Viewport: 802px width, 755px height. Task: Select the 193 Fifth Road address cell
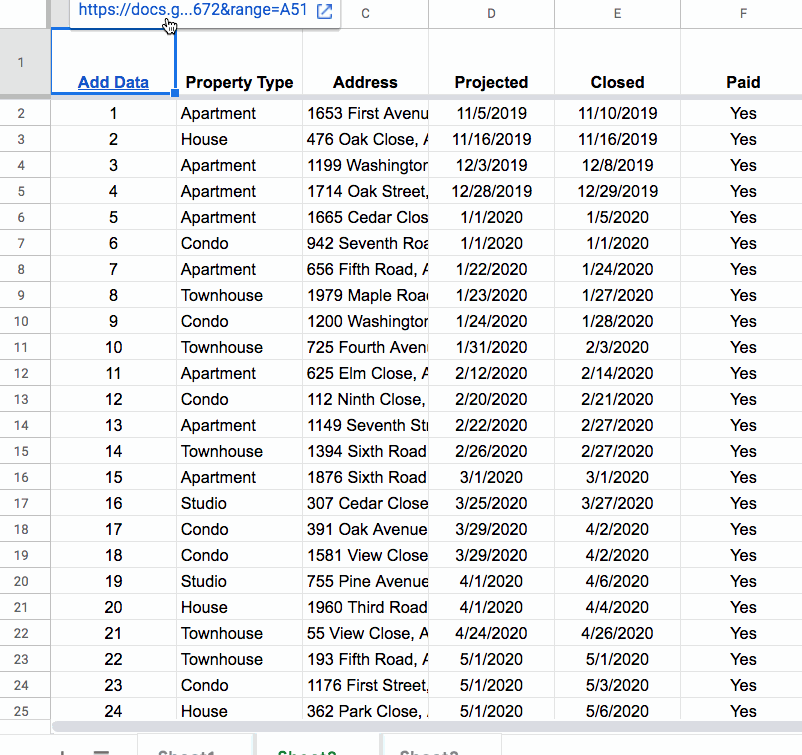pos(365,659)
